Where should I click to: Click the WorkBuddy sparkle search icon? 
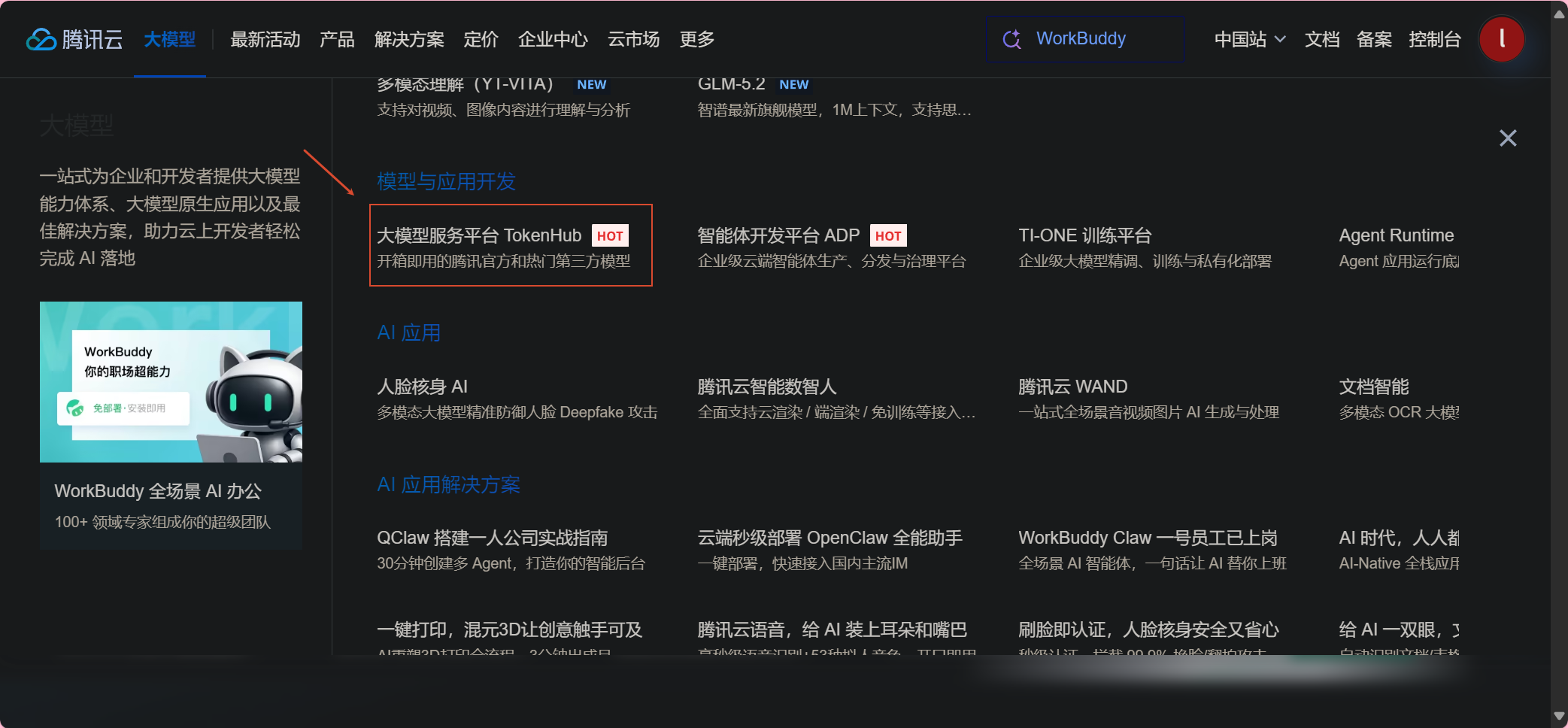click(1012, 39)
